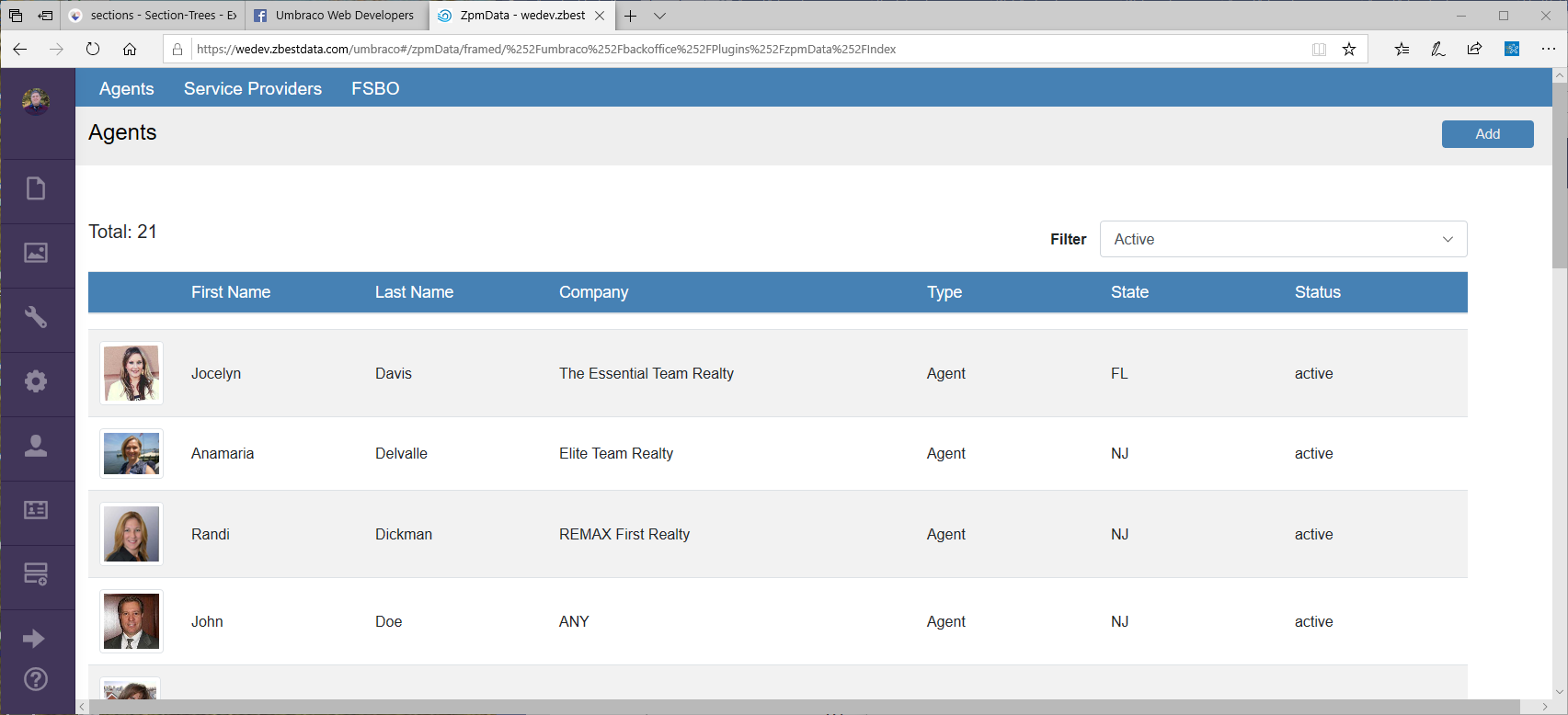Open the Content section document icon
Viewport: 1568px width, 715px height.
[36, 188]
